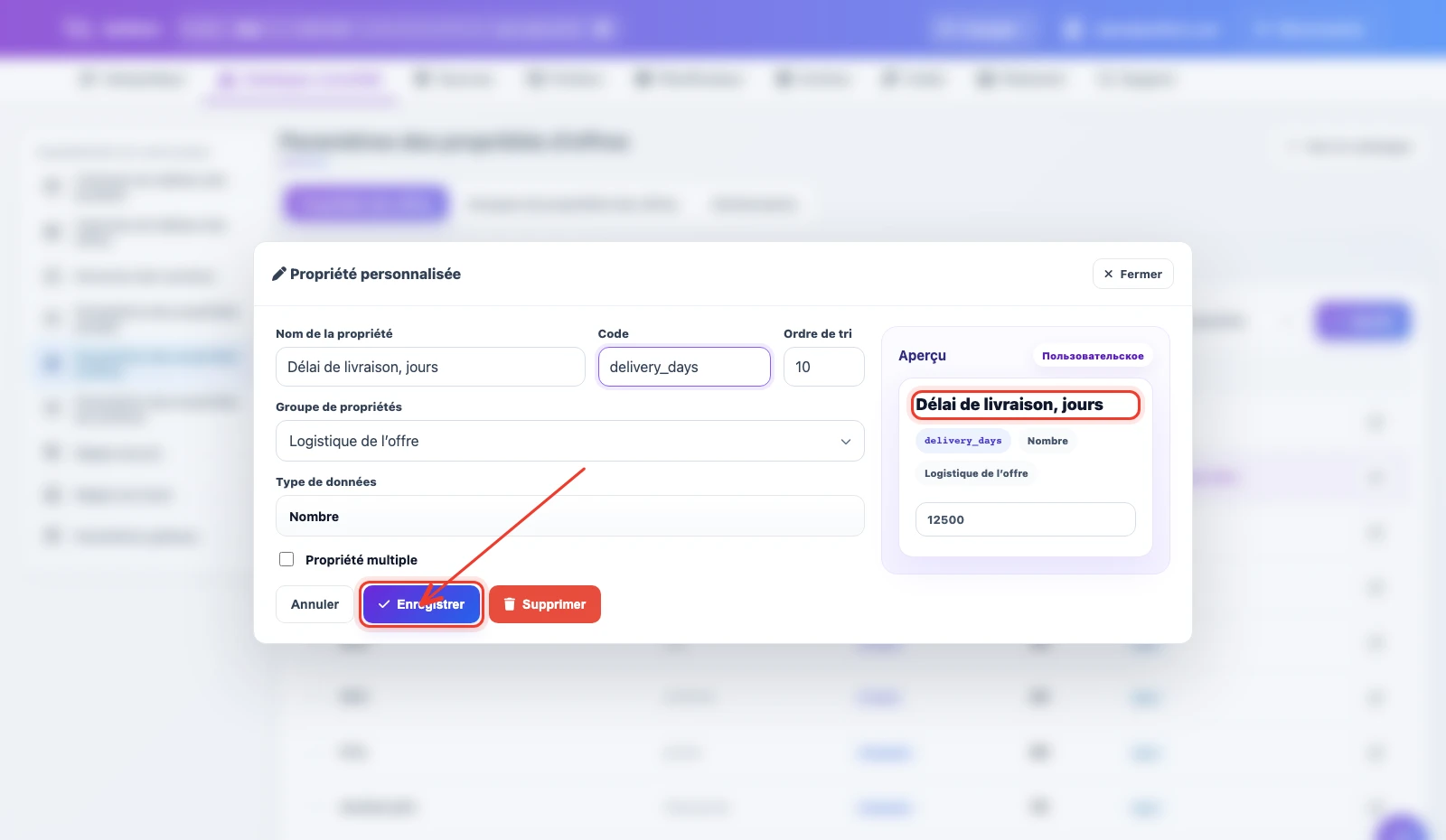Click the Пользовательское badge in Aperçu
The height and width of the screenshot is (840, 1446).
(1093, 356)
